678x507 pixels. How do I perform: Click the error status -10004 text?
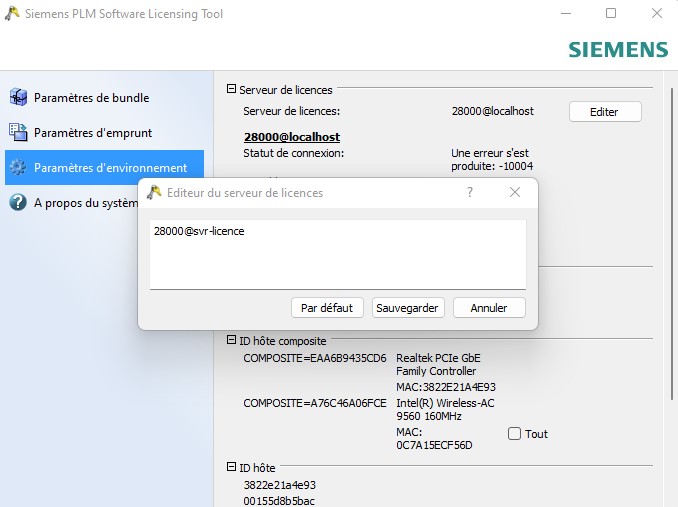(492, 159)
